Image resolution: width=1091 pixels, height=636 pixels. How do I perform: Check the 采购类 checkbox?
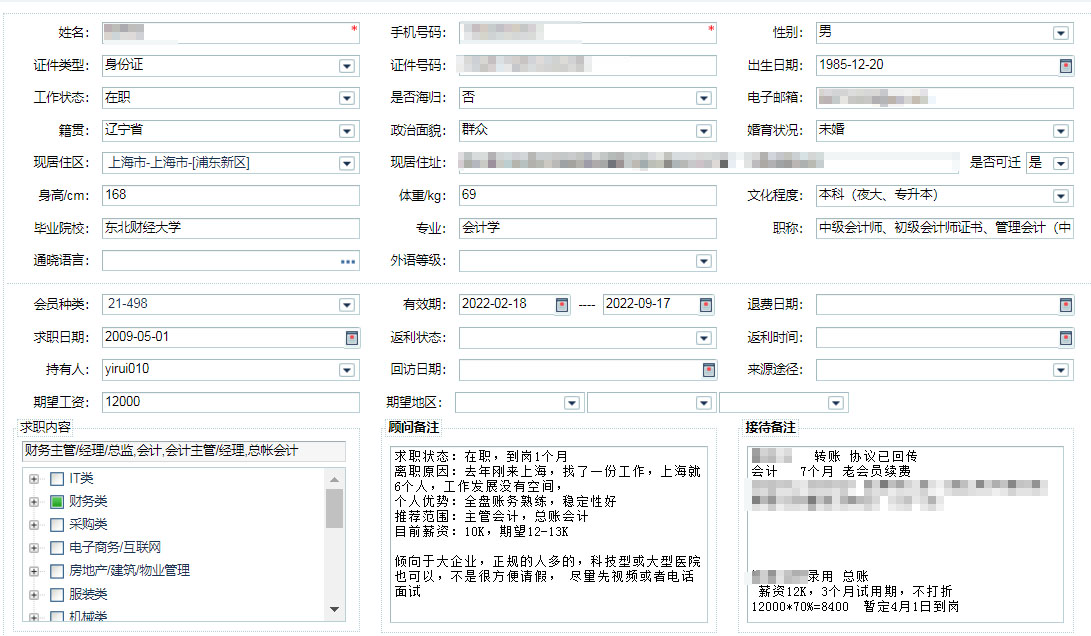point(57,525)
